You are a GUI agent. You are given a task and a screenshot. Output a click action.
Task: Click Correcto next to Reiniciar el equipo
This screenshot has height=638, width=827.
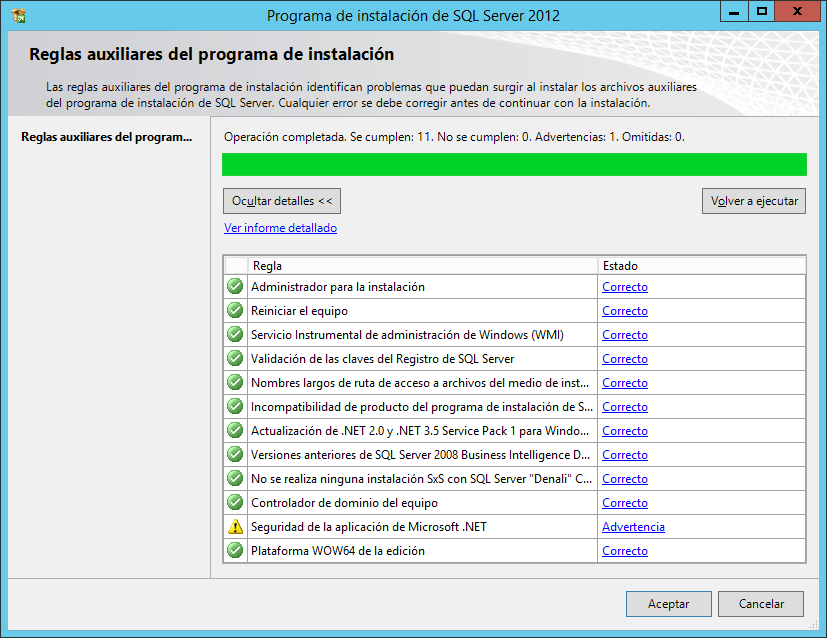[624, 310]
